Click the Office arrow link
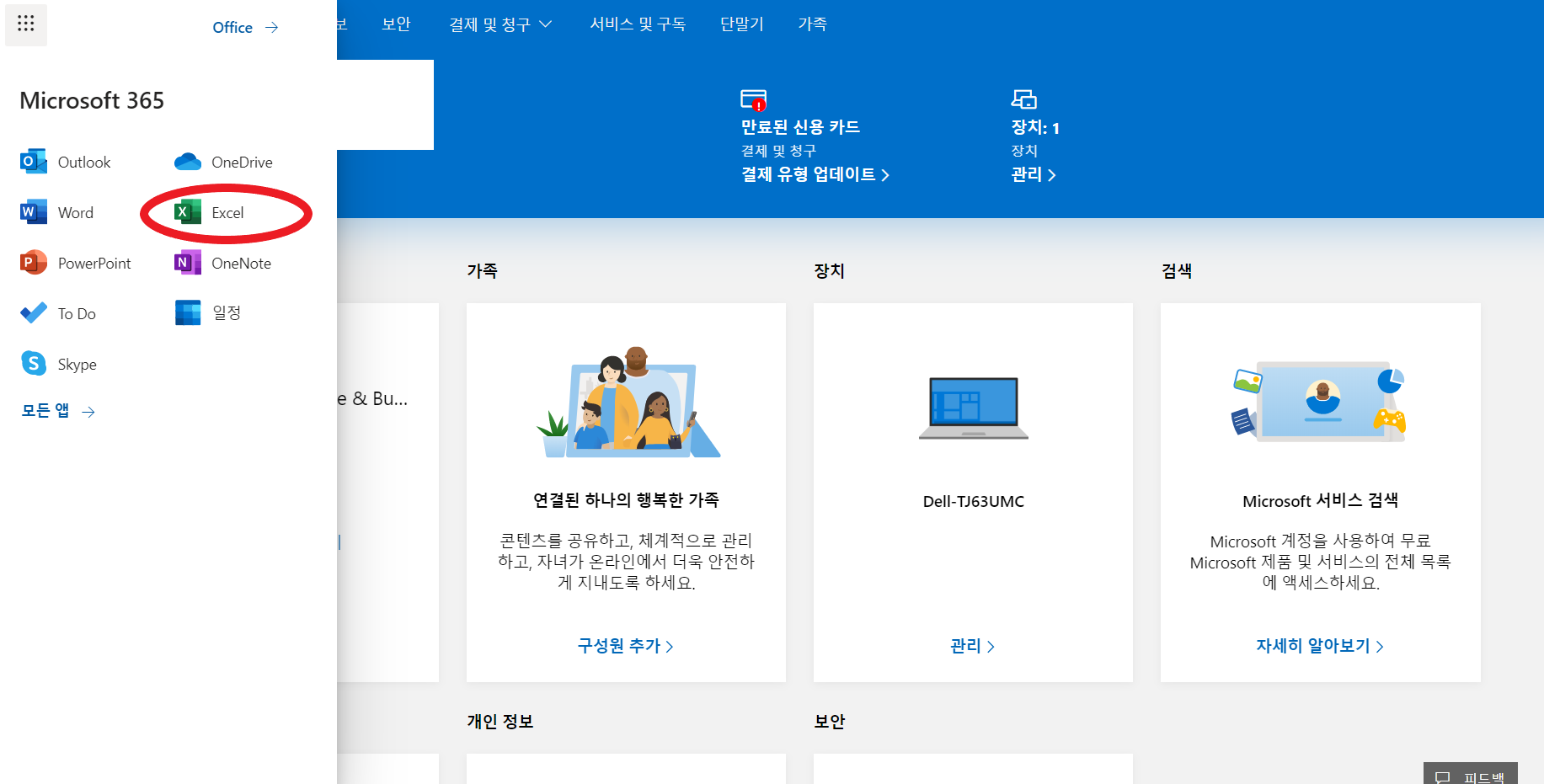This screenshot has width=1544, height=784. tap(245, 27)
